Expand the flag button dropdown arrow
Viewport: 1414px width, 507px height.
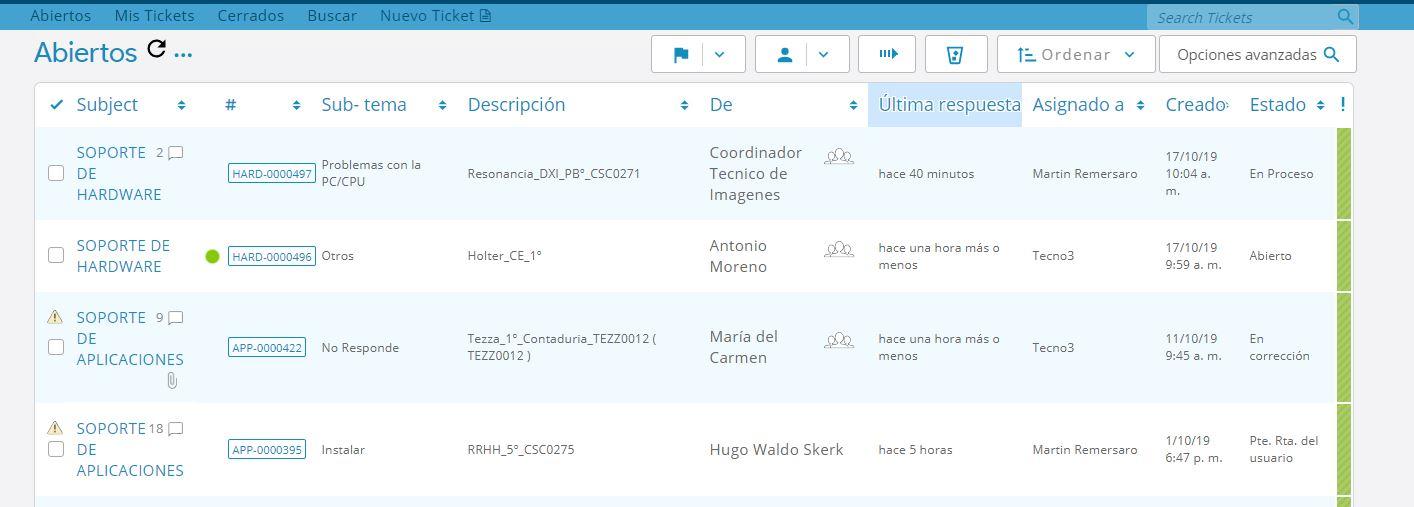[x=720, y=55]
